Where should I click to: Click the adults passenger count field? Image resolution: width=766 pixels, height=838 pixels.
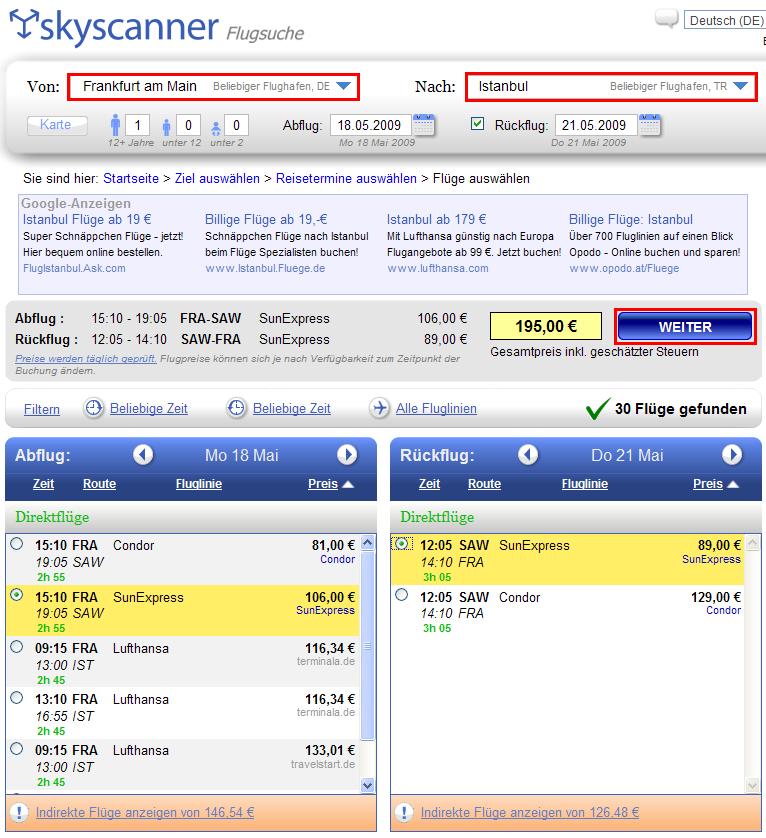(x=138, y=125)
